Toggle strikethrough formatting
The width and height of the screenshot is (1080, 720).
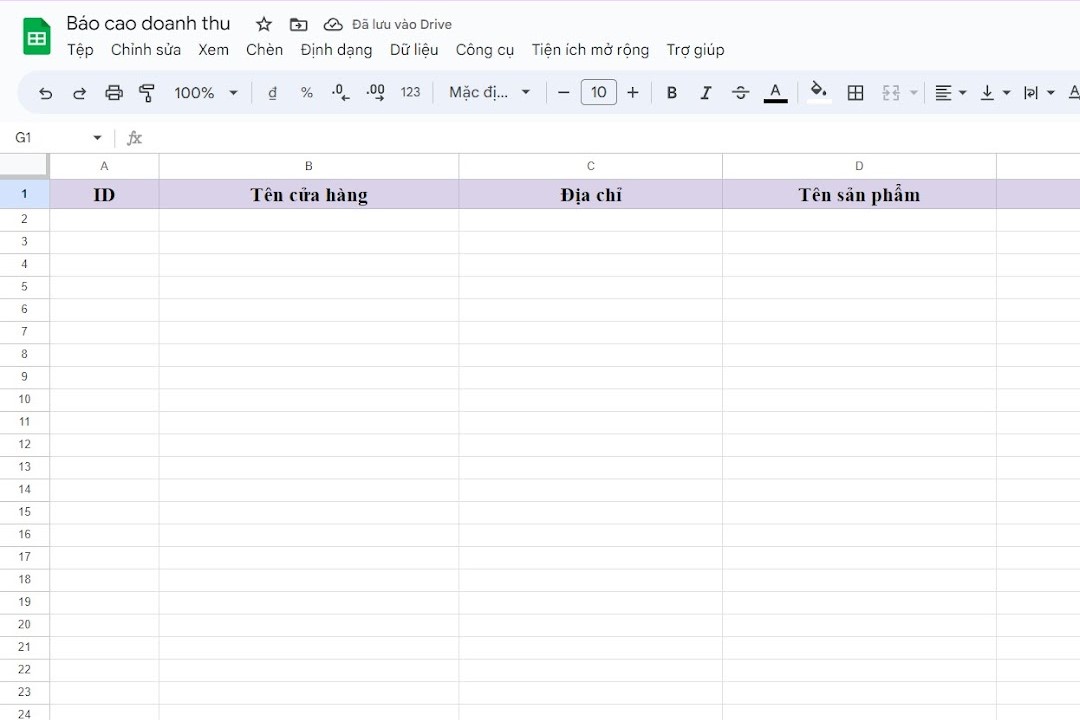740,92
